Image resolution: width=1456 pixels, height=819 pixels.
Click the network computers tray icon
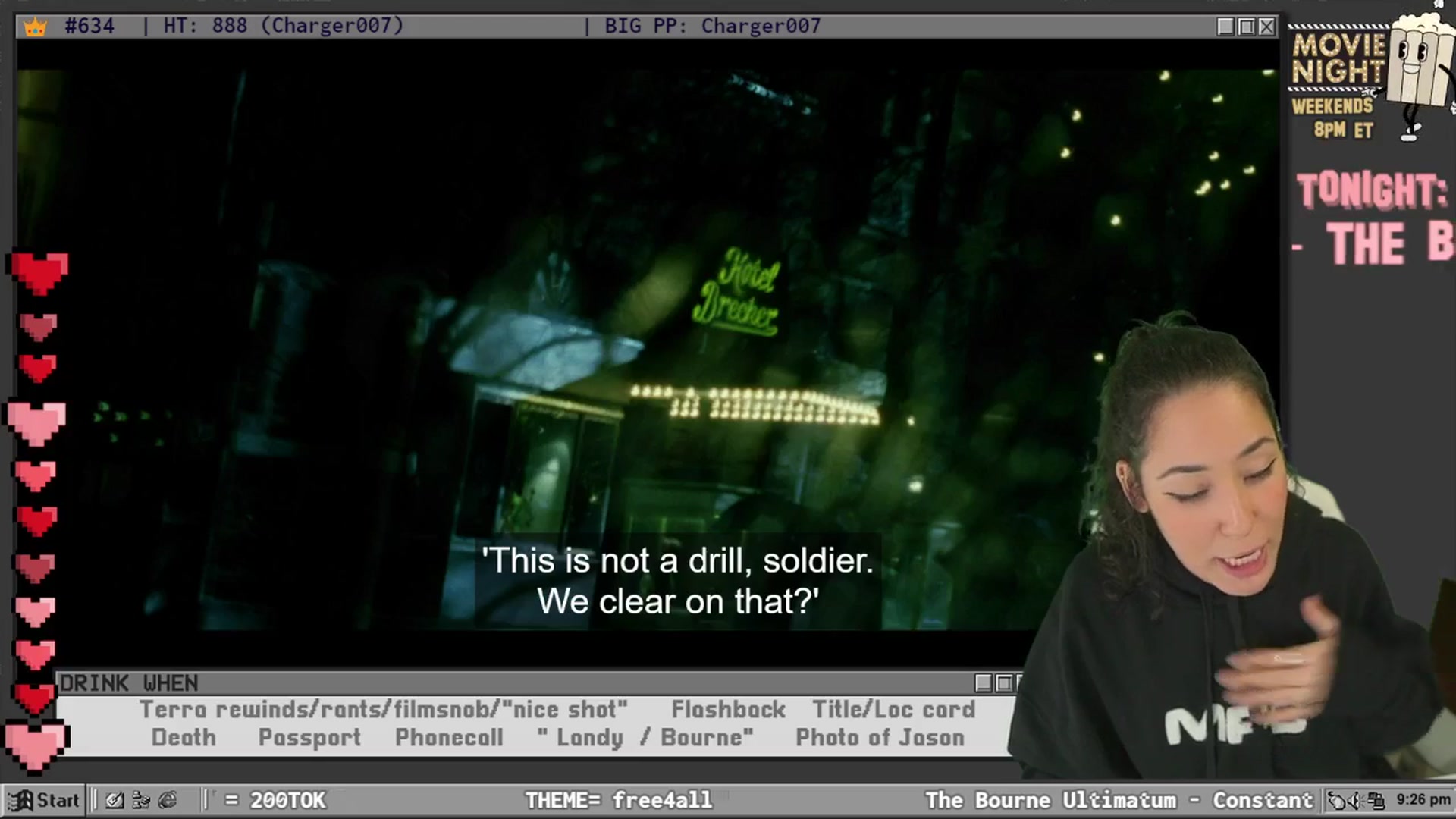tap(1376, 800)
